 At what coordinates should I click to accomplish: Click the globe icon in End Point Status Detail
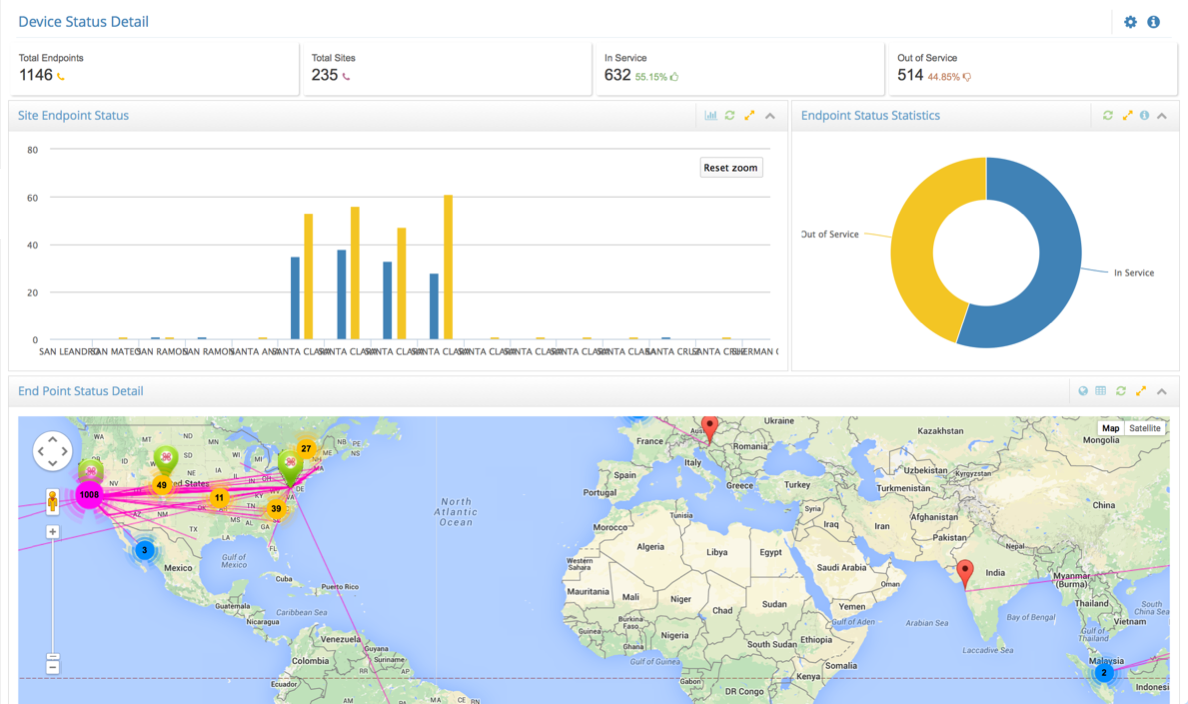pos(1083,391)
